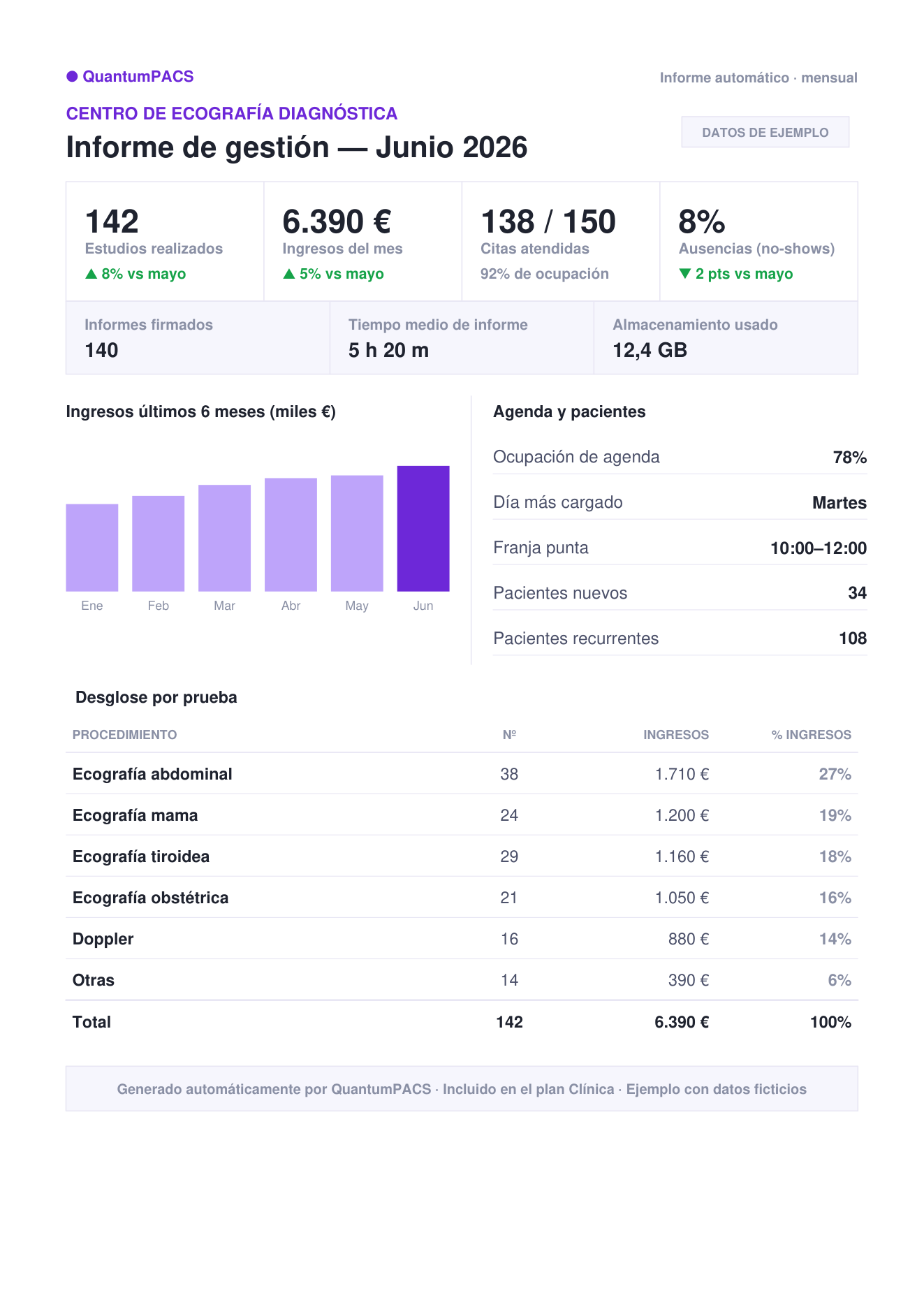924x1307 pixels.
Task: Click the 'PROCEDIMIENTO' column header
Action: [125, 735]
